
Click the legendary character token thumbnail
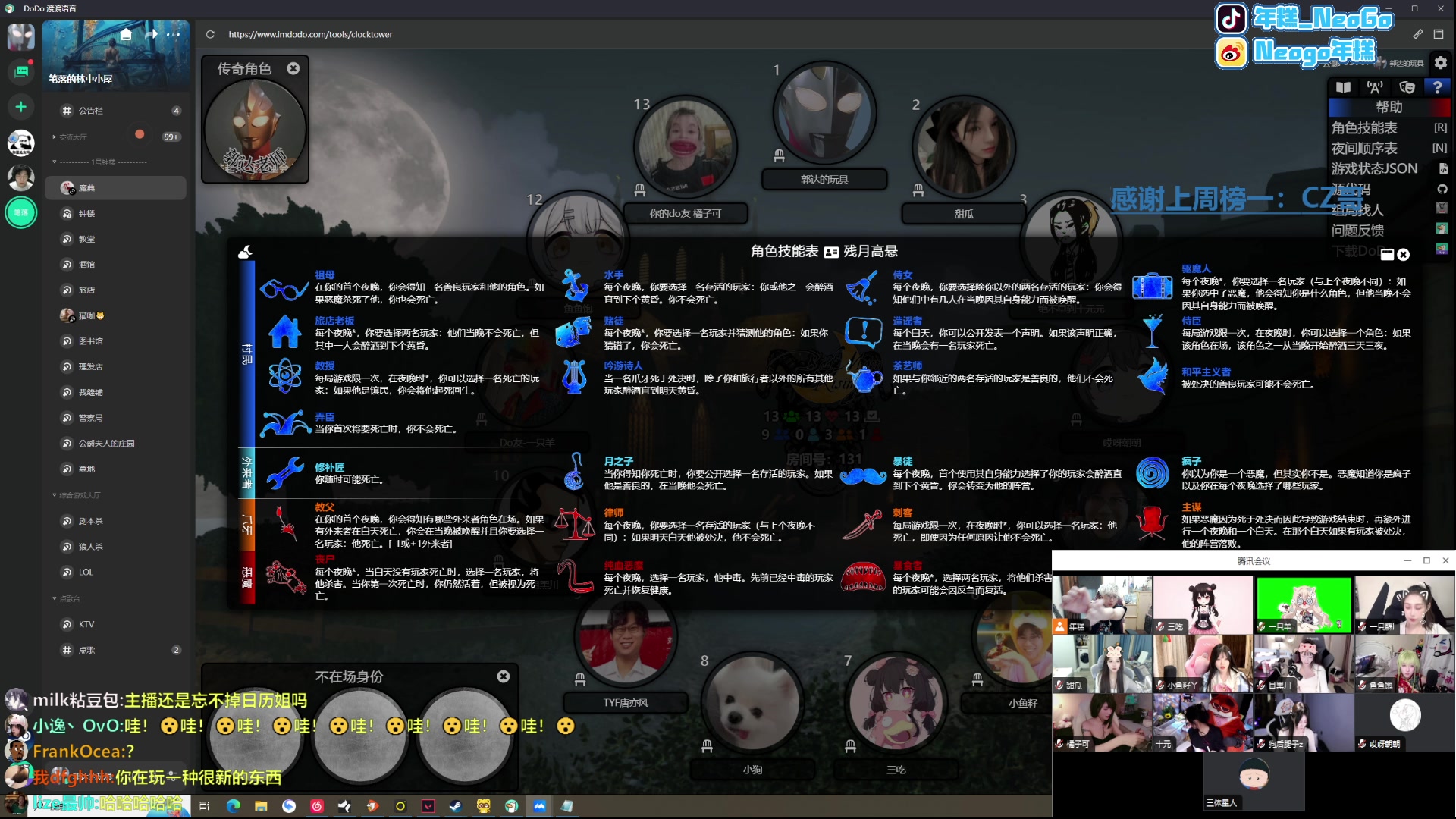256,130
